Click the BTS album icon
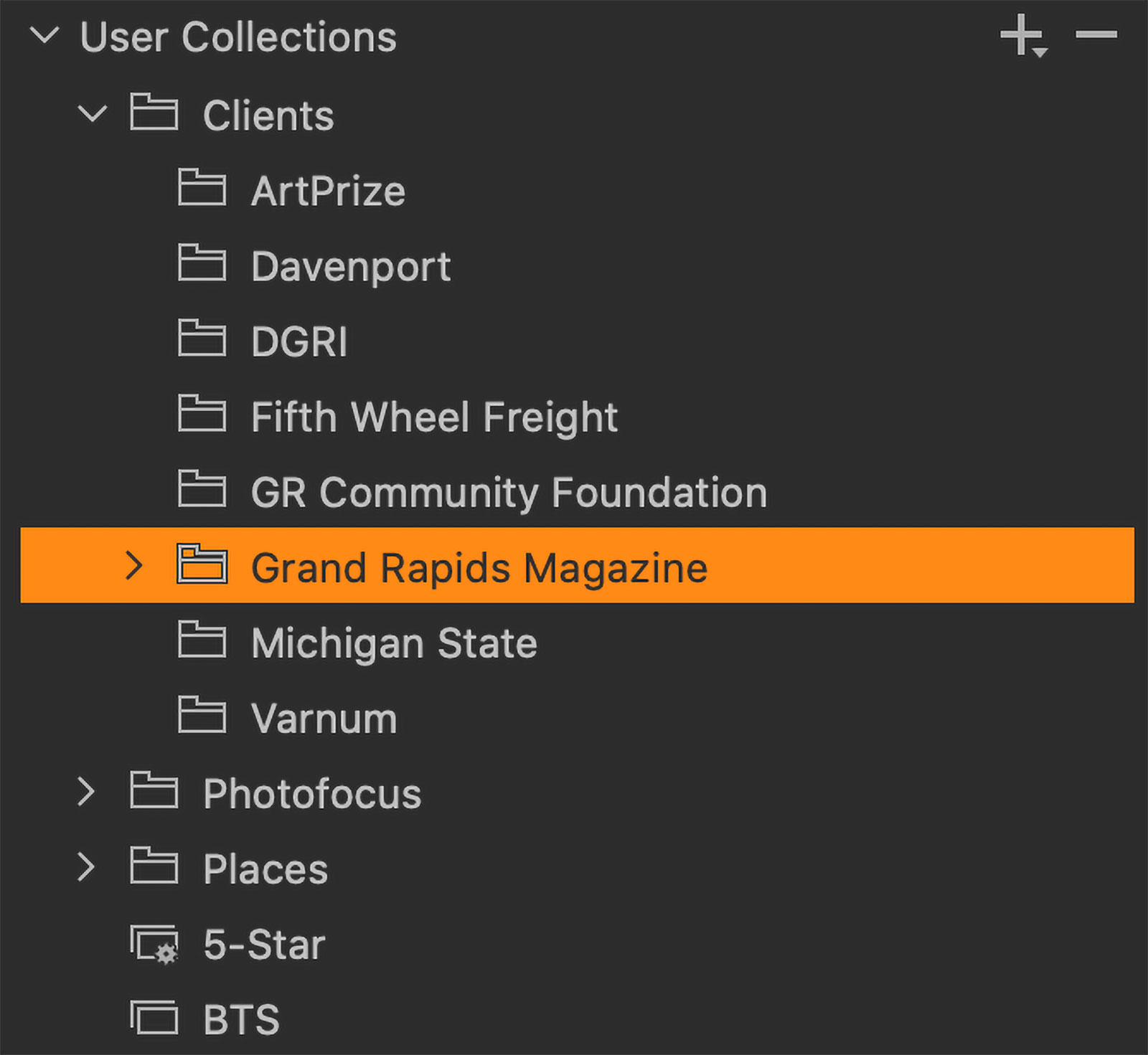1148x1055 pixels. coord(154,1018)
